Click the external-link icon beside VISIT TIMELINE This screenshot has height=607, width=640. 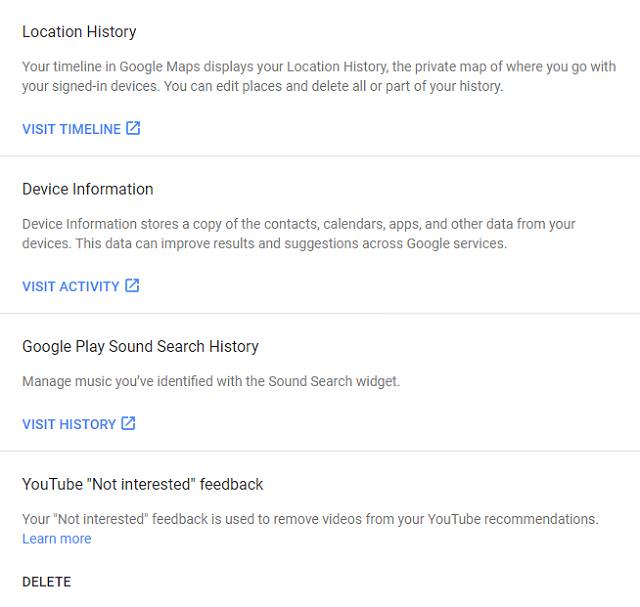click(133, 128)
